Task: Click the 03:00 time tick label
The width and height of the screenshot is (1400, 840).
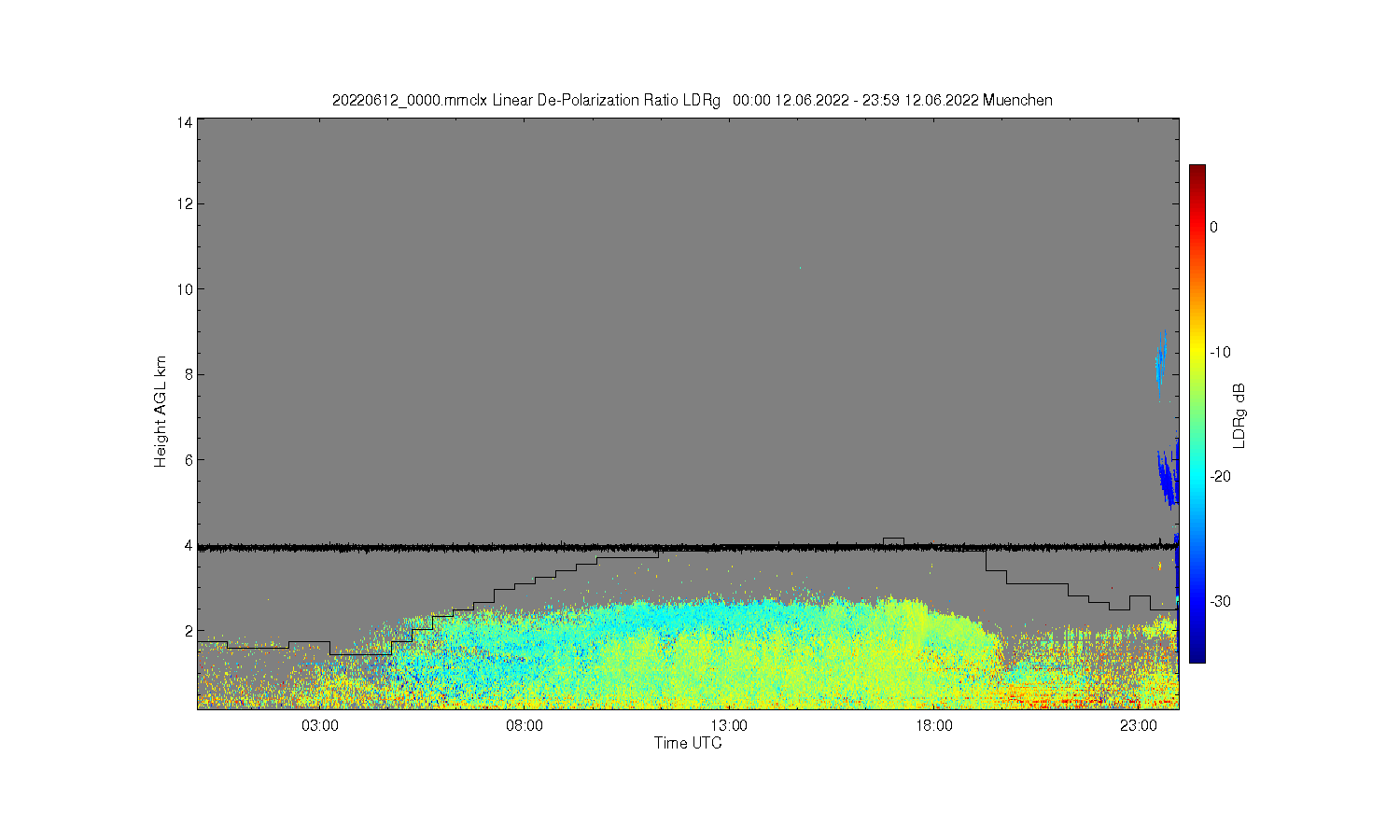Action: (320, 726)
